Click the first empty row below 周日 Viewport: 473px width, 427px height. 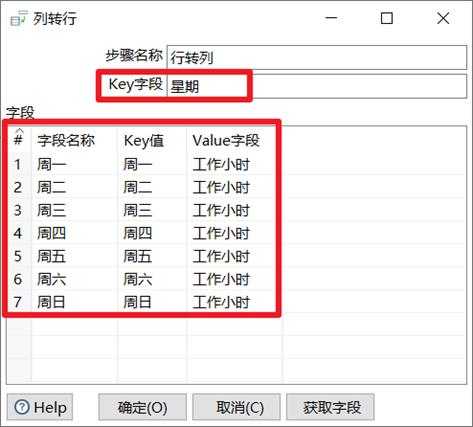tap(236, 325)
